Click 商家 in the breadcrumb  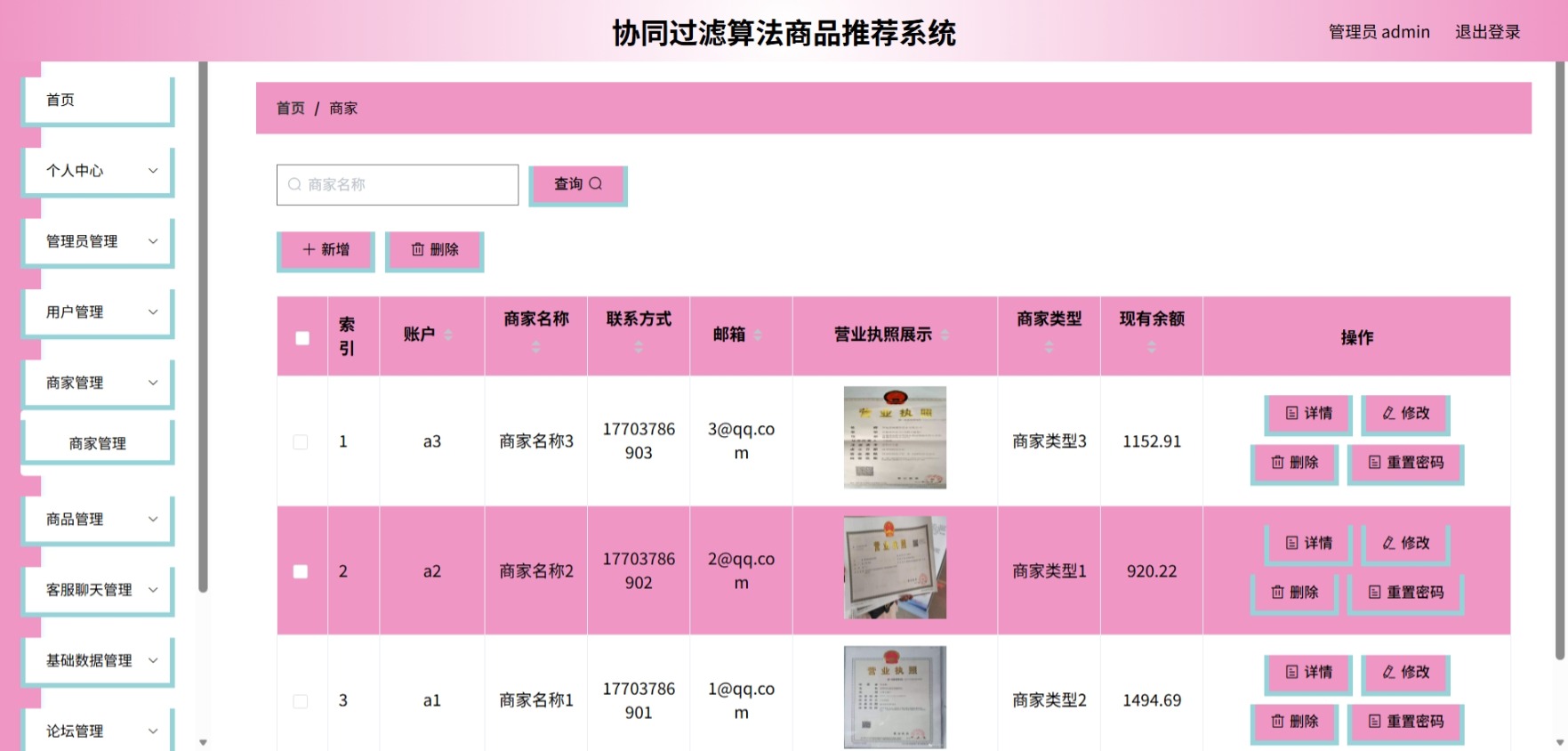pyautogui.click(x=343, y=108)
